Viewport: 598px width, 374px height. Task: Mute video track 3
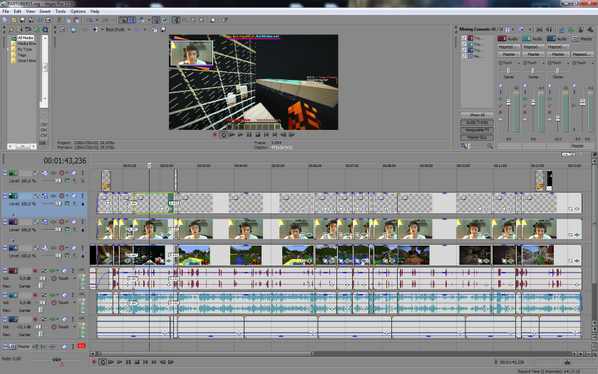coord(74,222)
